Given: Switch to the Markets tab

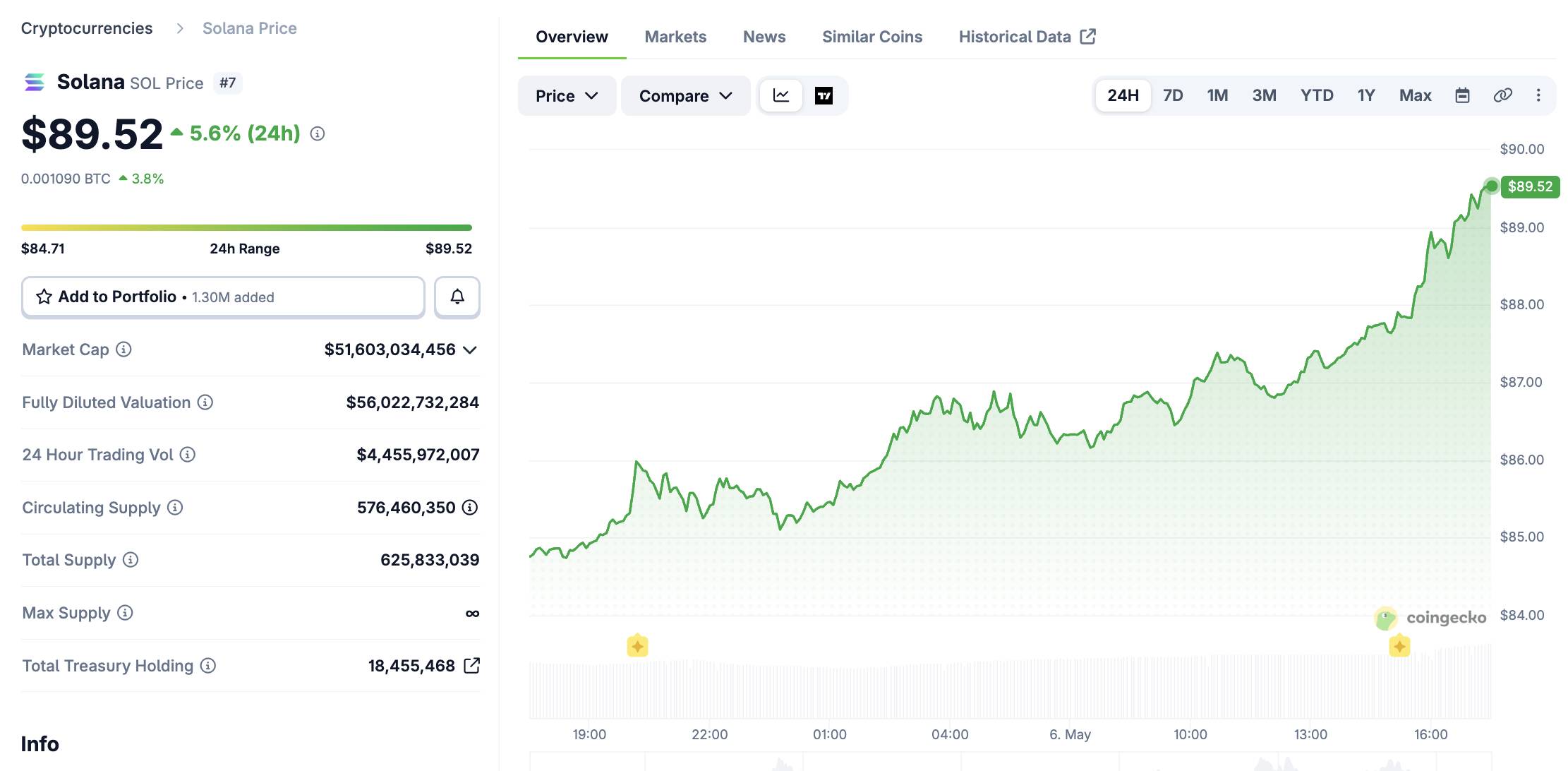Looking at the screenshot, I should pyautogui.click(x=675, y=37).
